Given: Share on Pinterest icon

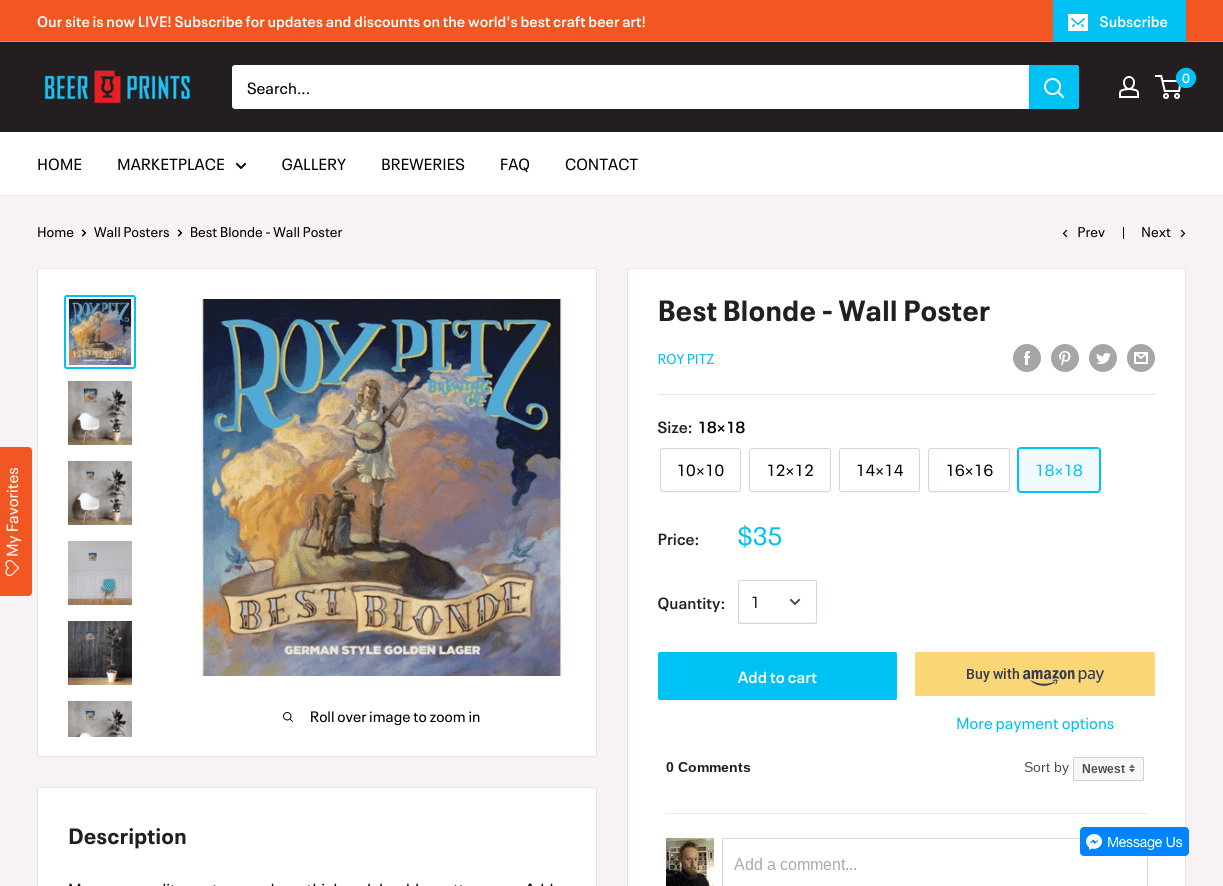Looking at the screenshot, I should [1065, 358].
